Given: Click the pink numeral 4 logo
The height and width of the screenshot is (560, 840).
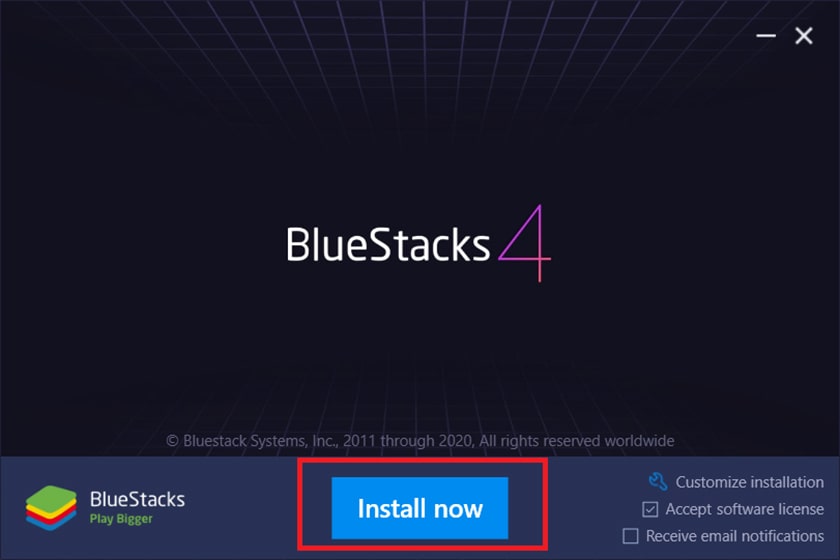Looking at the screenshot, I should 525,243.
